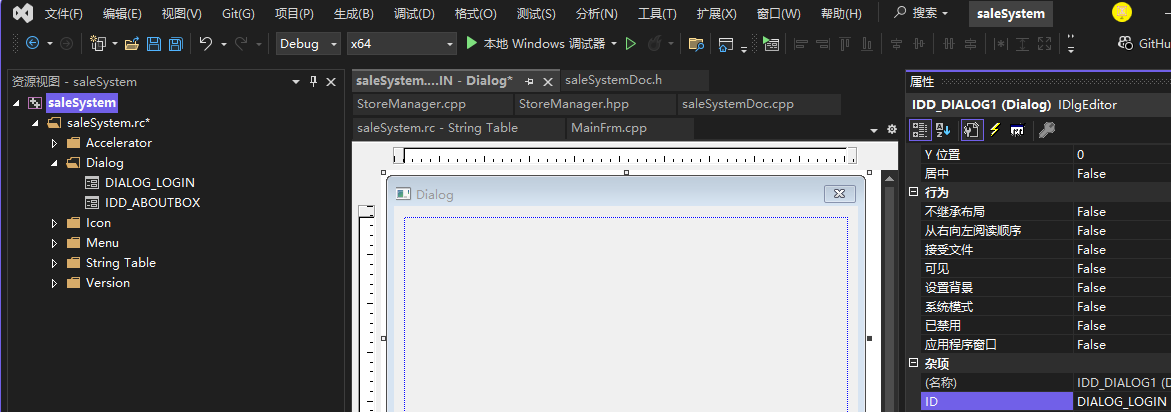Click the Make Same Size icon
This screenshot has height=412, width=1171.
(1044, 44)
